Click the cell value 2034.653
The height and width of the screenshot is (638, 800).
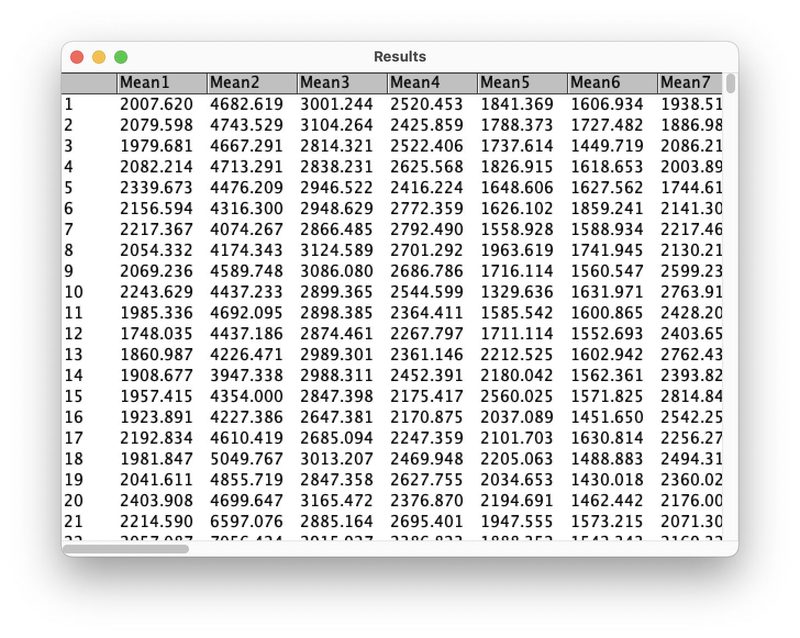(517, 480)
